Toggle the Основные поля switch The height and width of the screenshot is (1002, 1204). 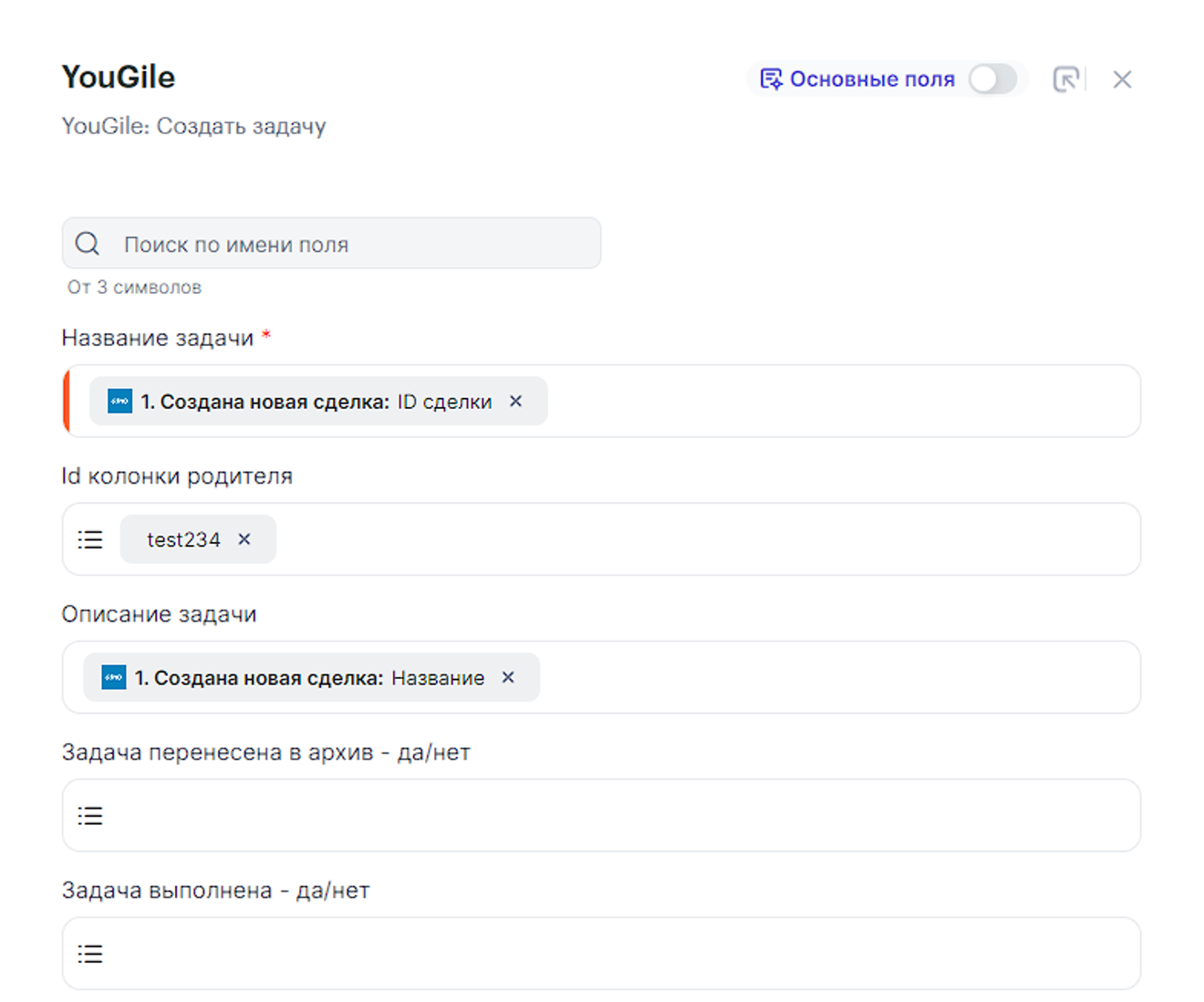coord(992,79)
